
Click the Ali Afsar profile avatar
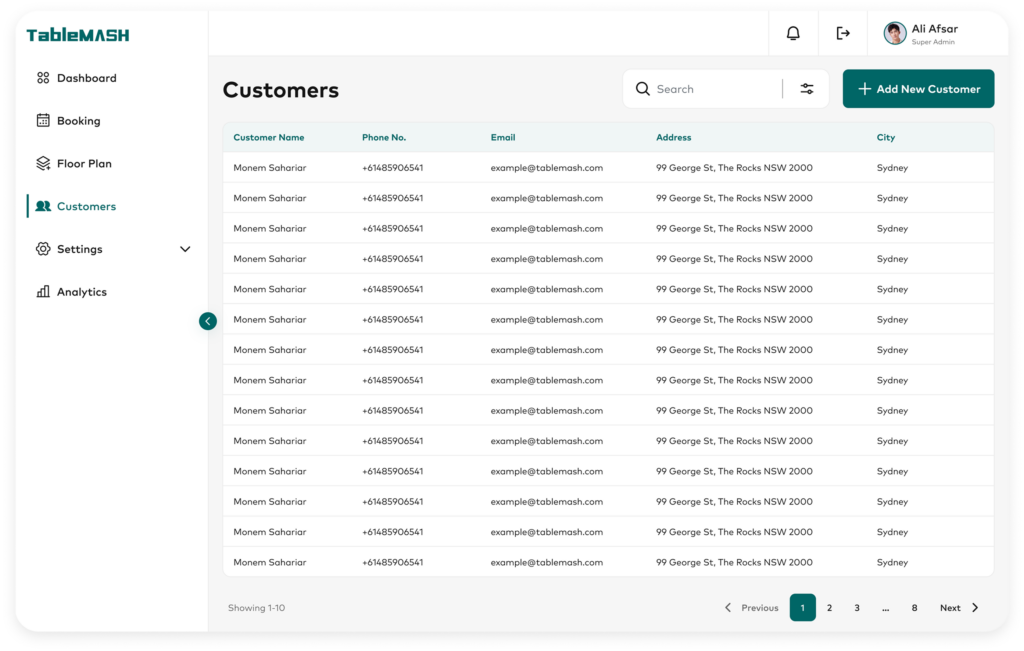click(895, 33)
